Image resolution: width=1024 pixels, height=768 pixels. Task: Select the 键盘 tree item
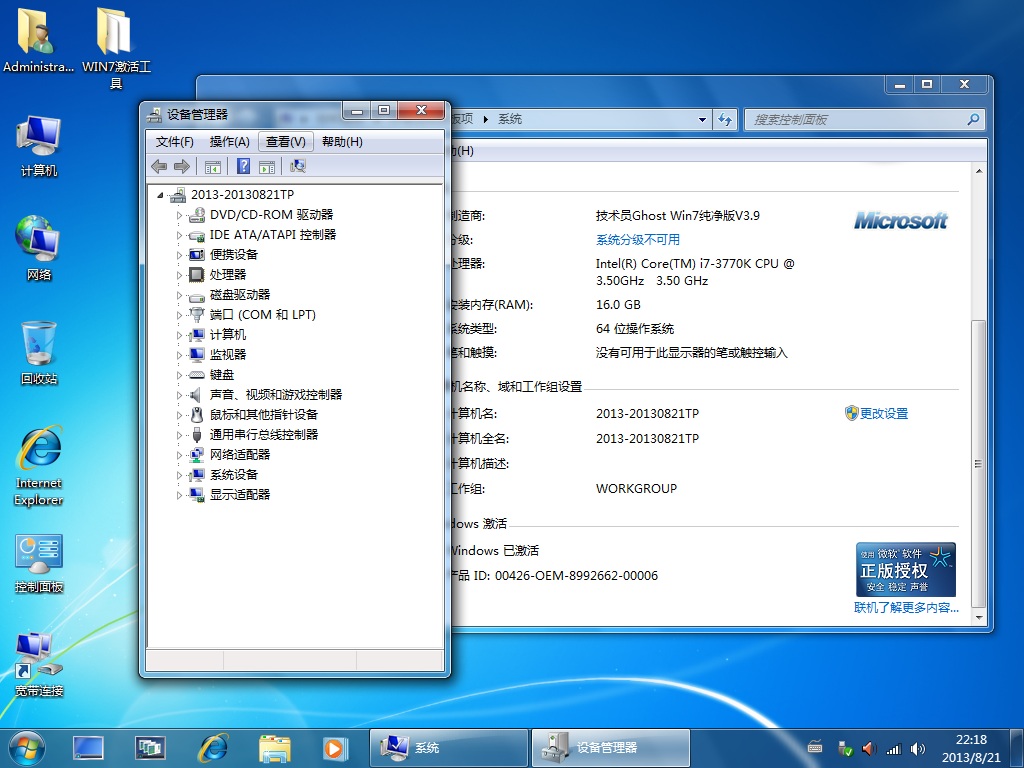coord(221,375)
